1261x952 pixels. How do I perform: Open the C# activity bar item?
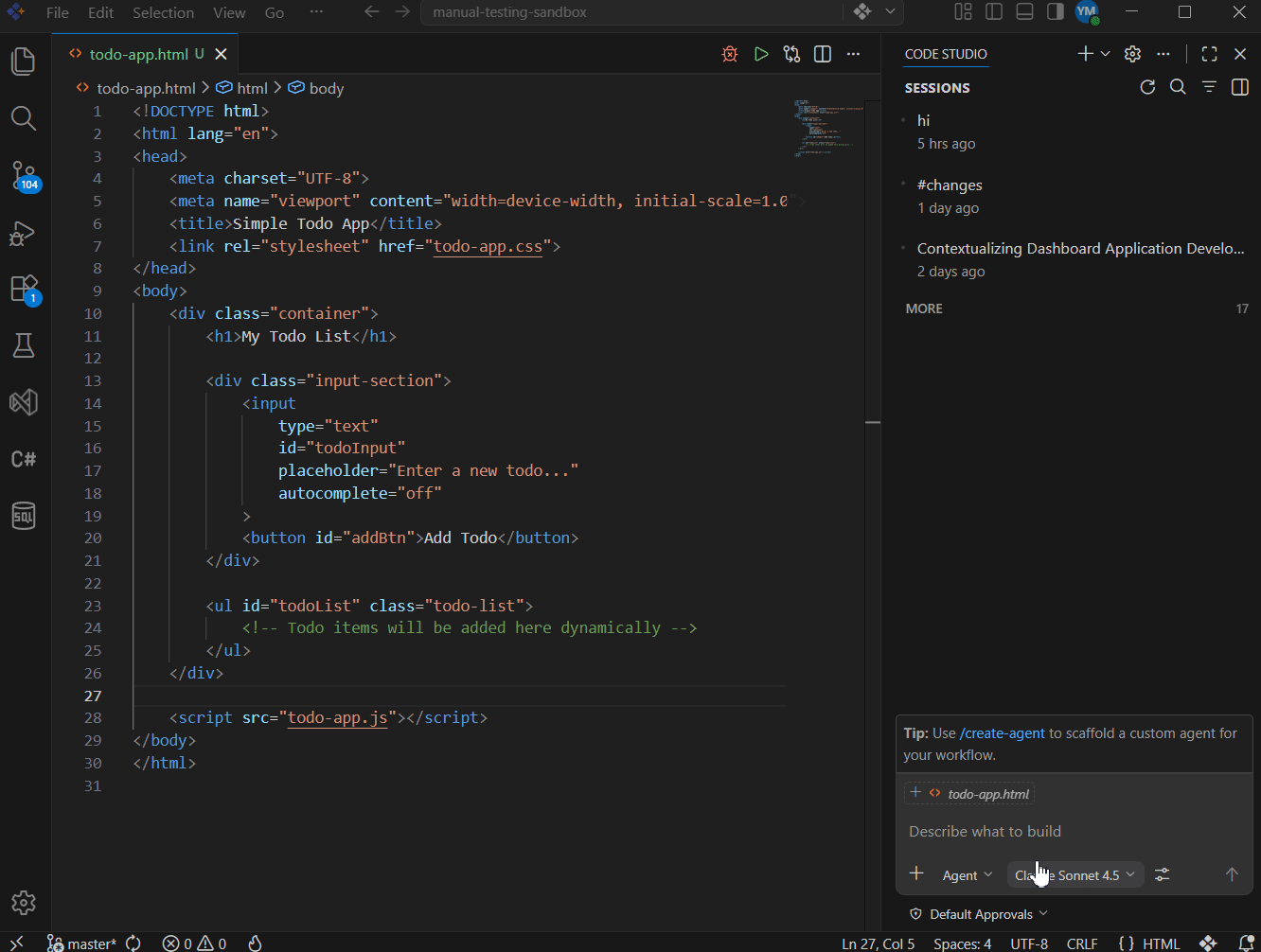coord(24,459)
